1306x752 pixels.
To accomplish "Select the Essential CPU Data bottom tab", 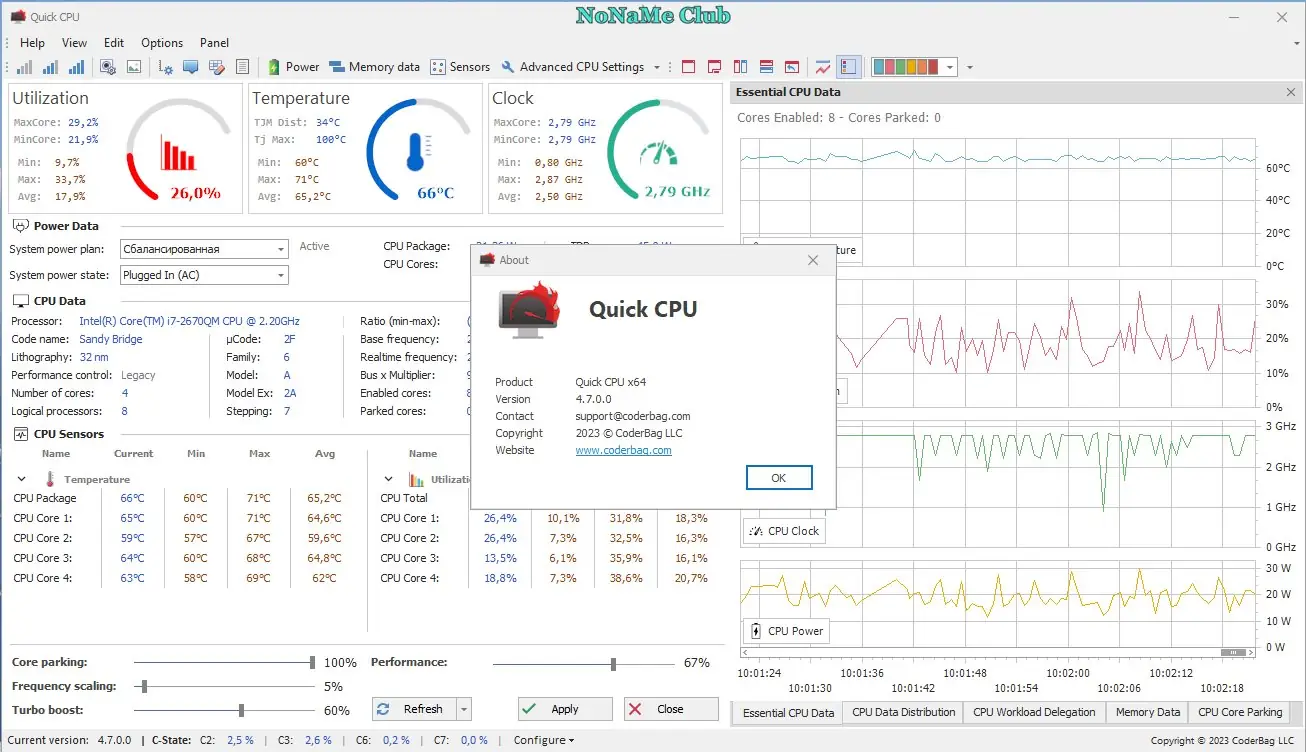I will click(x=788, y=713).
